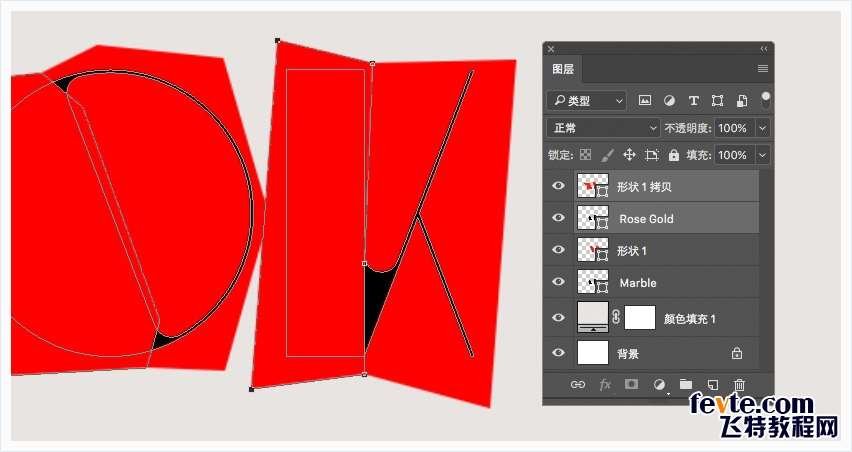The height and width of the screenshot is (452, 852).
Task: Select the 颜色填充 1 layer name
Action: tap(690, 319)
